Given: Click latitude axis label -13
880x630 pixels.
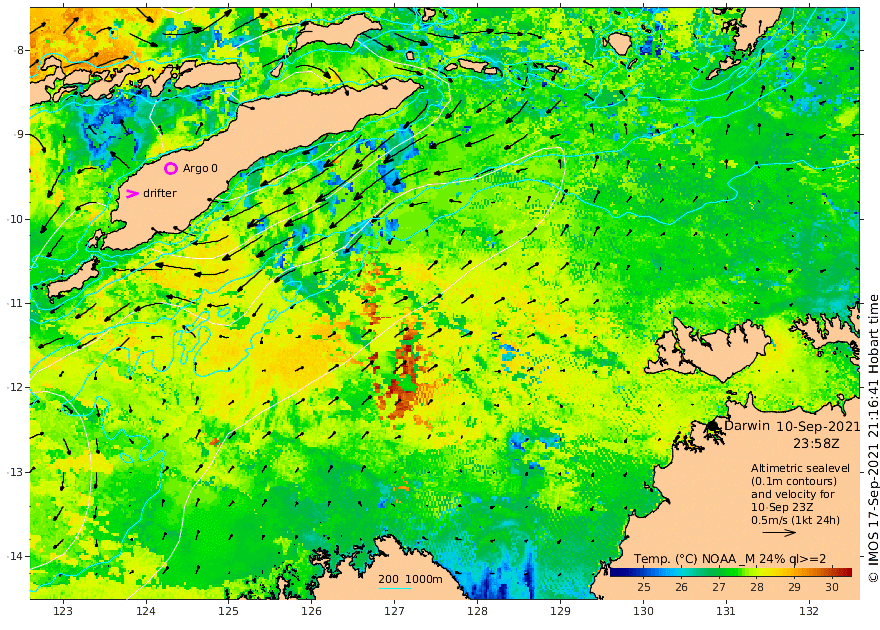Looking at the screenshot, I should pos(15,472).
